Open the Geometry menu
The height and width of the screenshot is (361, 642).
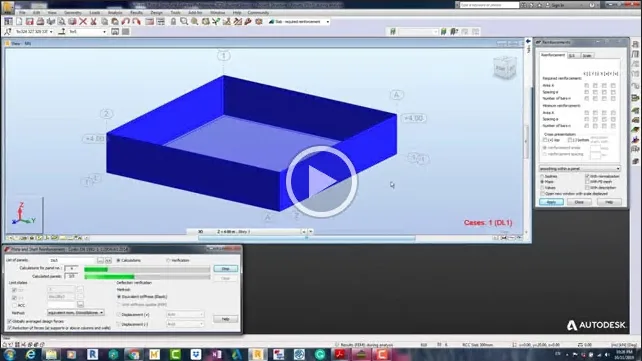[72, 13]
